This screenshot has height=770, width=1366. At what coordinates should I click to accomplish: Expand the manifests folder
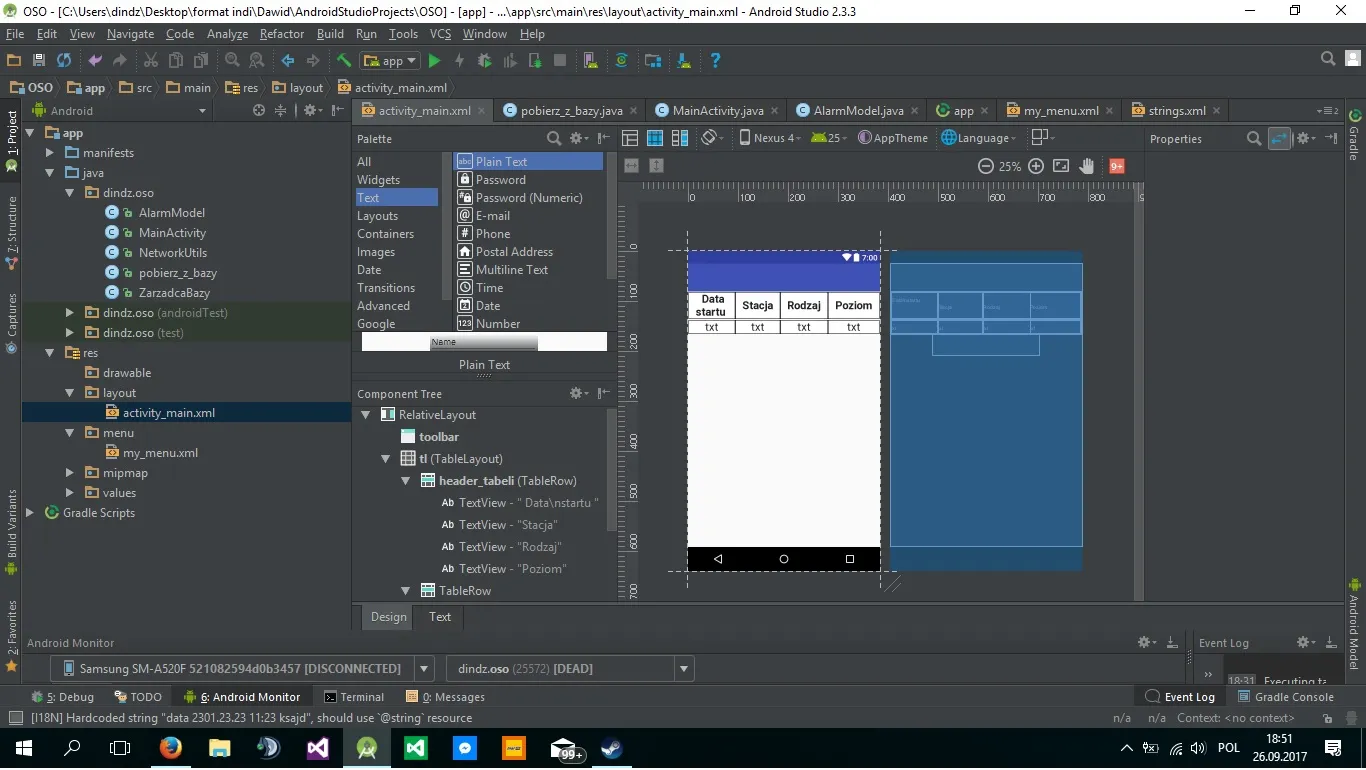tap(50, 153)
